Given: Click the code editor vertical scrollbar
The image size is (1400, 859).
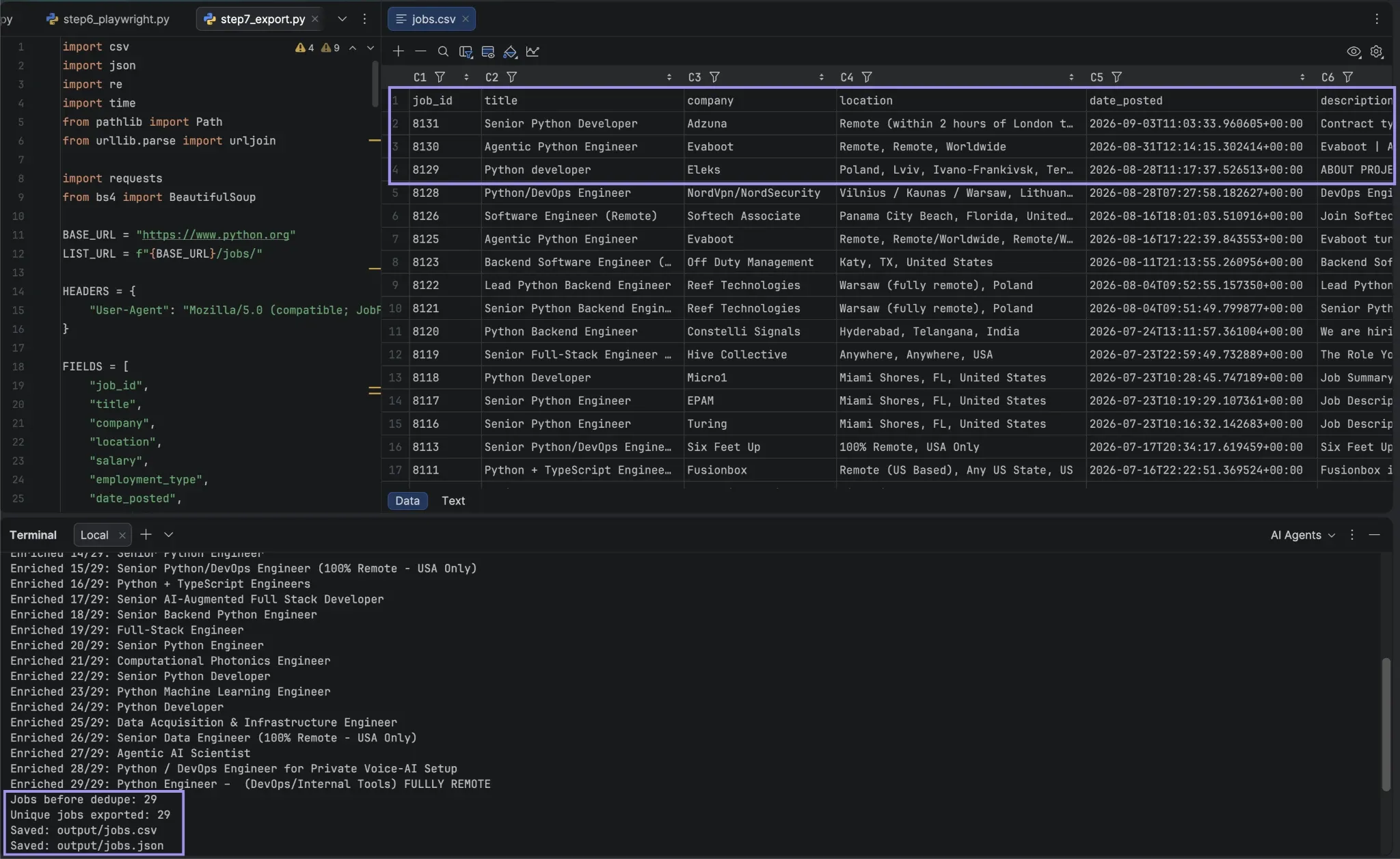Looking at the screenshot, I should tap(375, 83).
